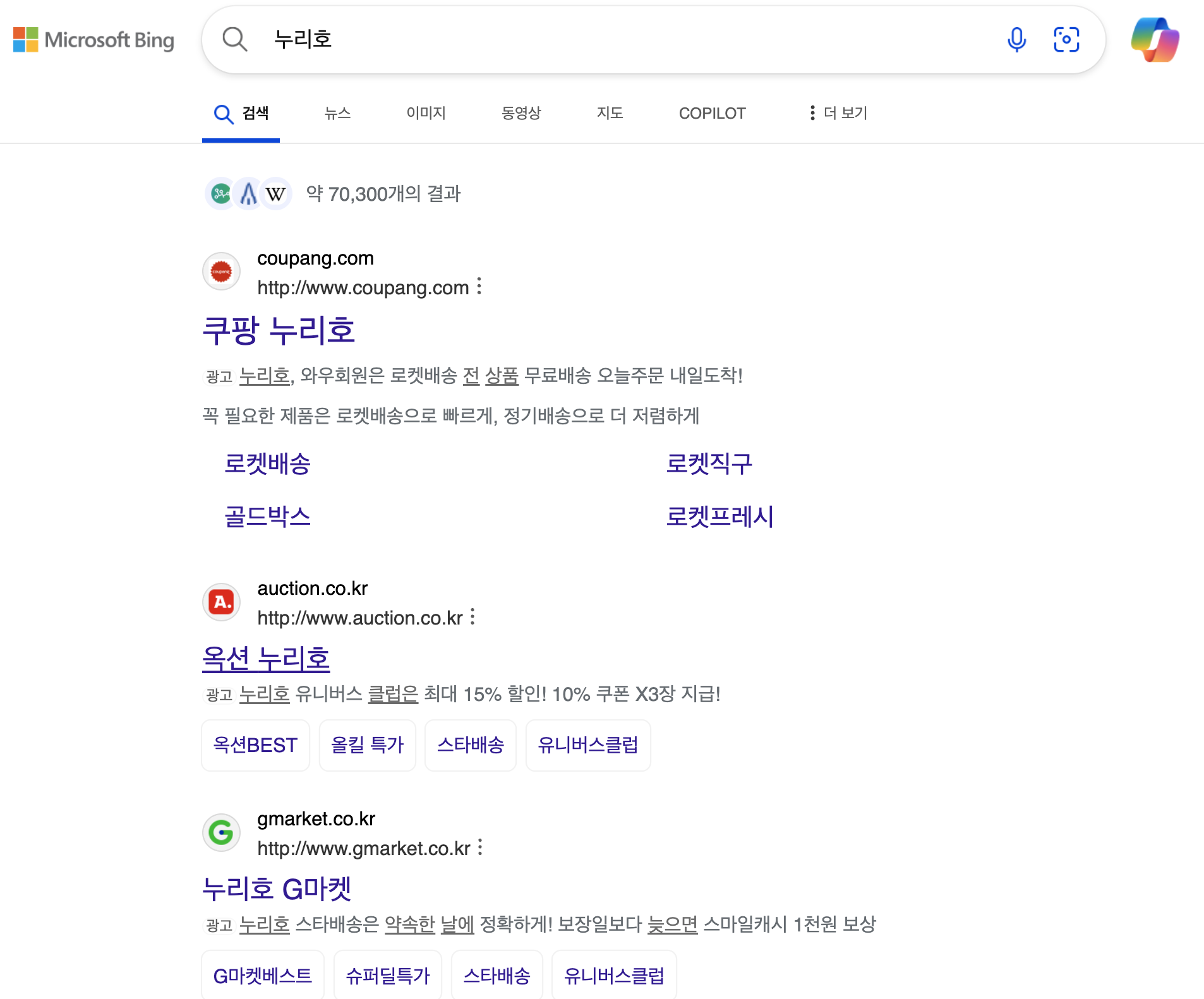Open options menu next to auction.co.kr URL
This screenshot has height=999, width=1204.
(x=473, y=616)
